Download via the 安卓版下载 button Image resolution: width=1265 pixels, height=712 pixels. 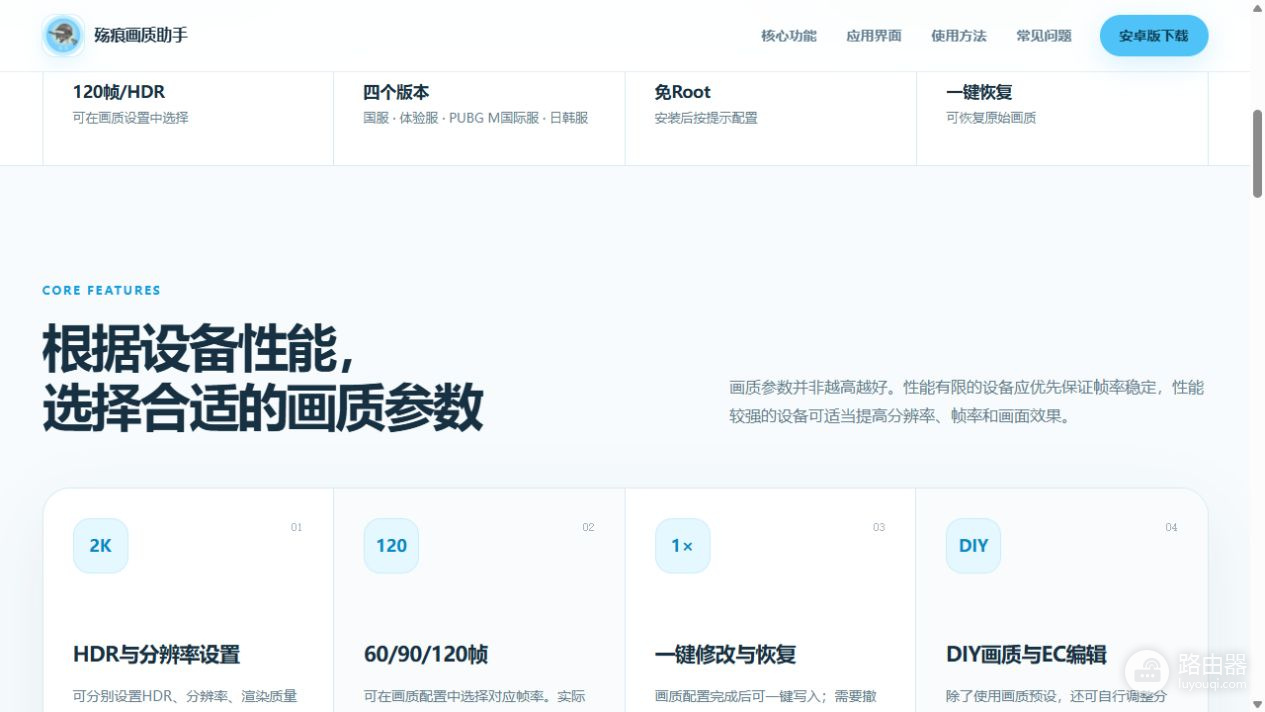(x=1154, y=36)
